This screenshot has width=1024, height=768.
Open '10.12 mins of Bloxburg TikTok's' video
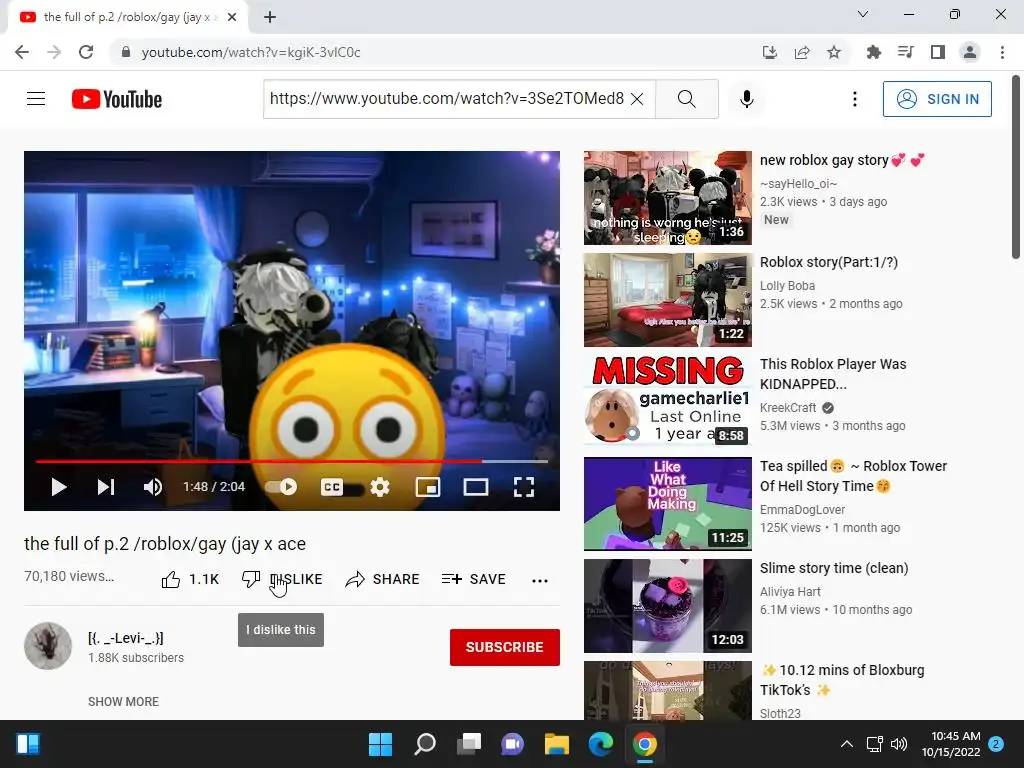pos(842,680)
